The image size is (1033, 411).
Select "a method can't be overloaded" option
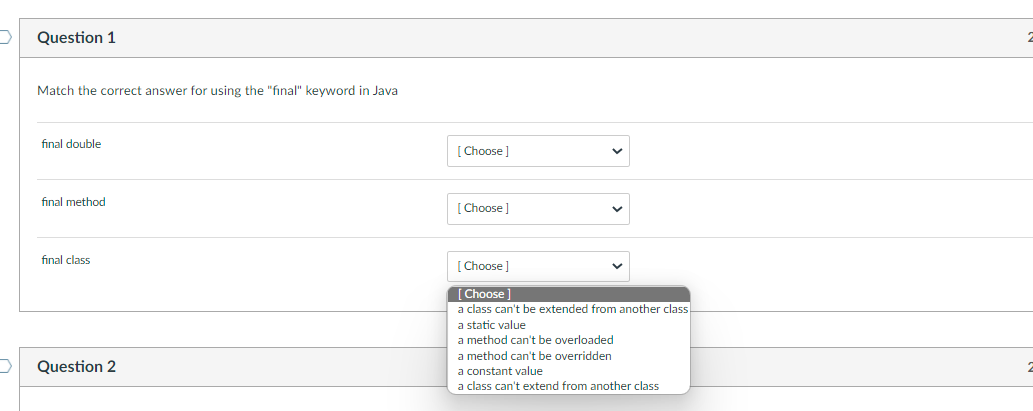pos(535,340)
